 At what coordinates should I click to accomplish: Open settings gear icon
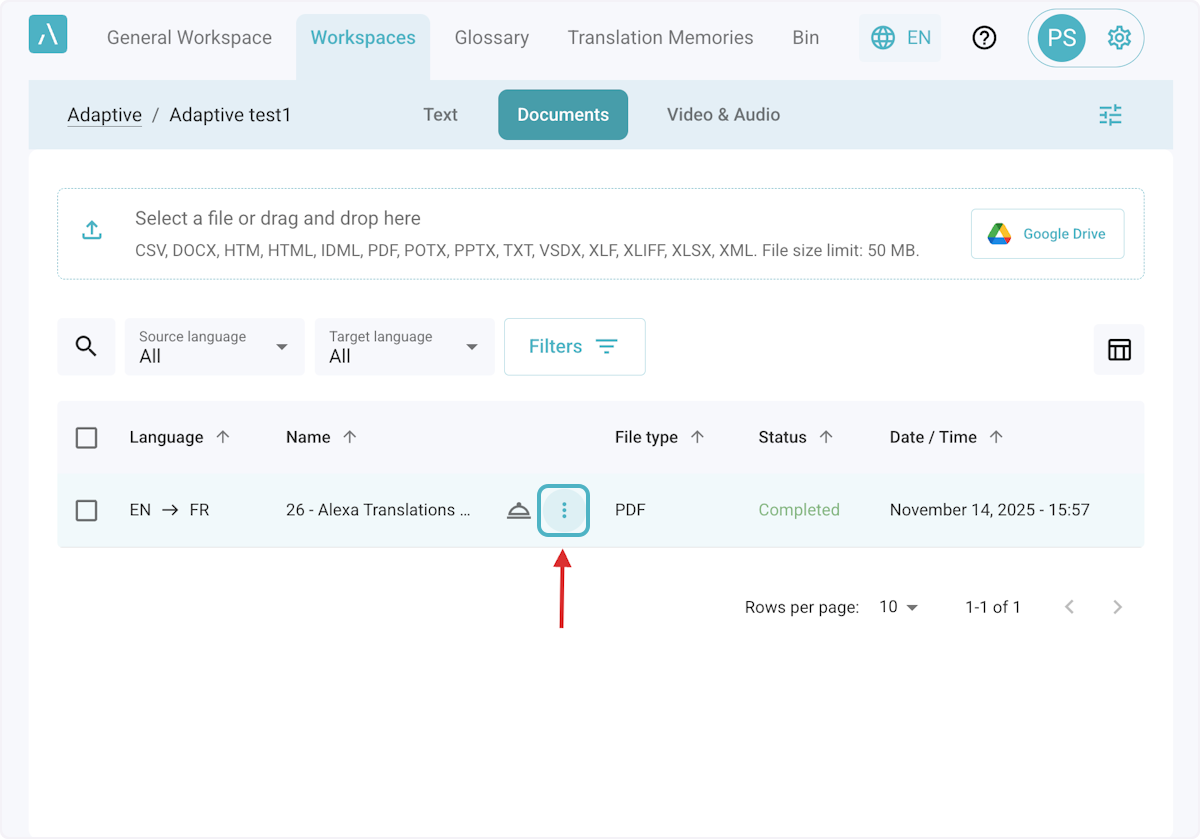pos(1119,38)
